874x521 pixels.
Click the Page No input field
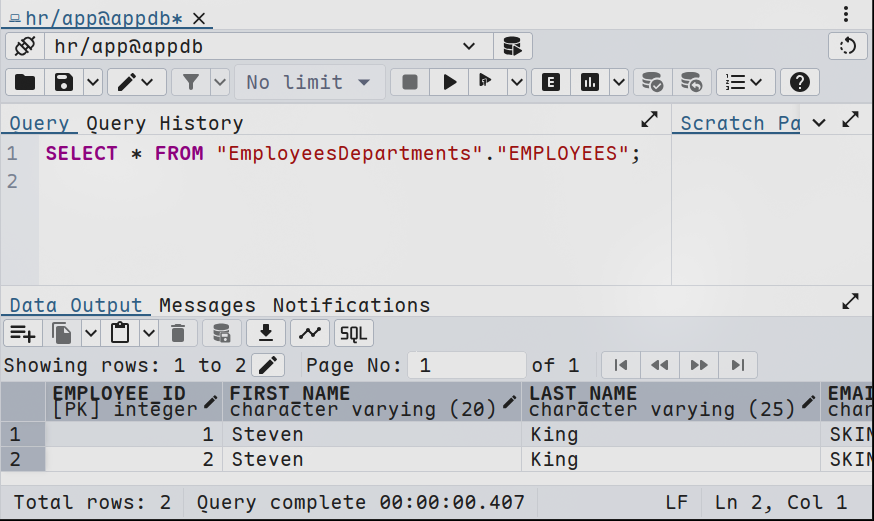(467, 365)
